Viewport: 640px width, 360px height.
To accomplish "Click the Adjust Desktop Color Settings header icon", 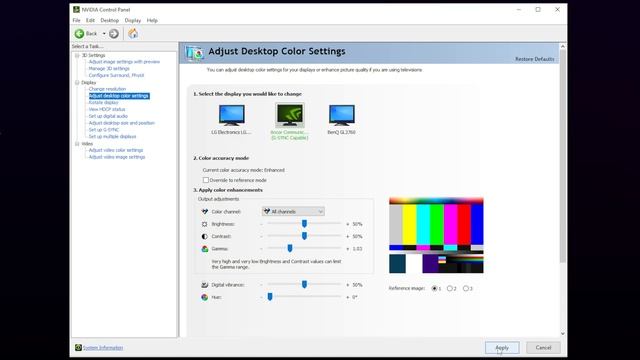I will pyautogui.click(x=194, y=53).
